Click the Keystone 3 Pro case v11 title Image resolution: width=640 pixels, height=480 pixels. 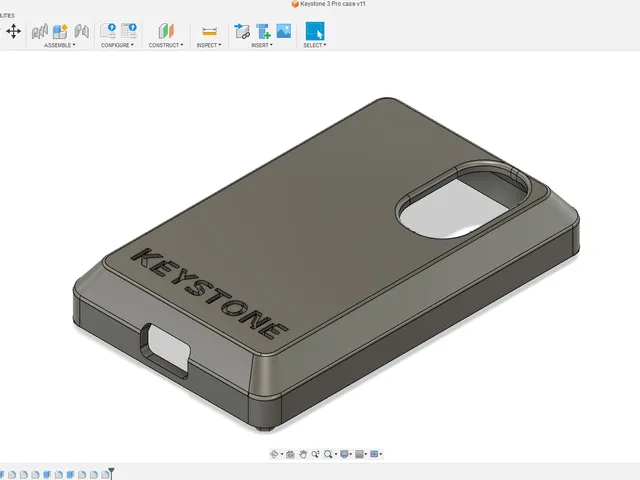point(333,4)
